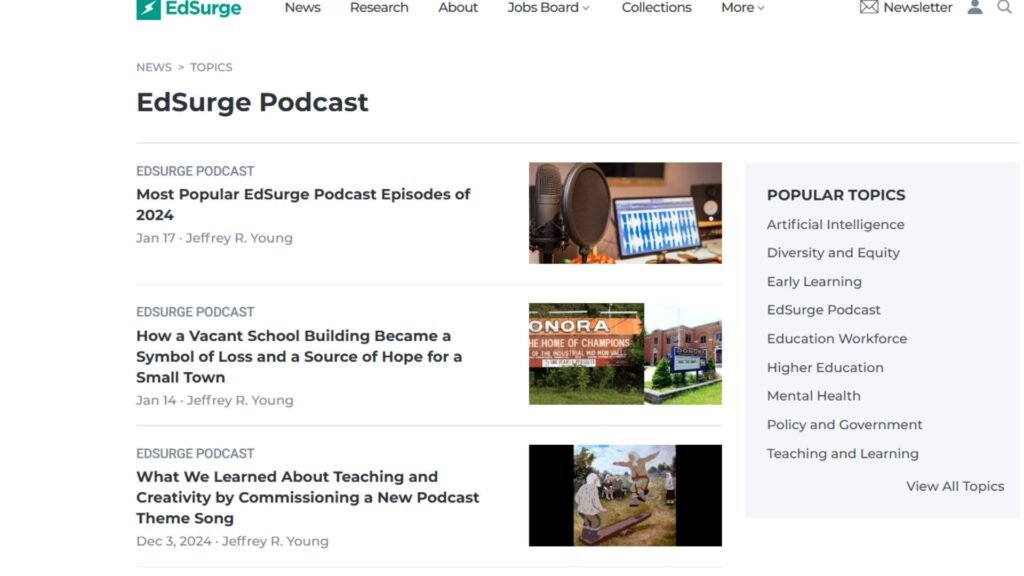The height and width of the screenshot is (576, 1024).
Task: Click the Newsletter envelope icon
Action: [869, 8]
